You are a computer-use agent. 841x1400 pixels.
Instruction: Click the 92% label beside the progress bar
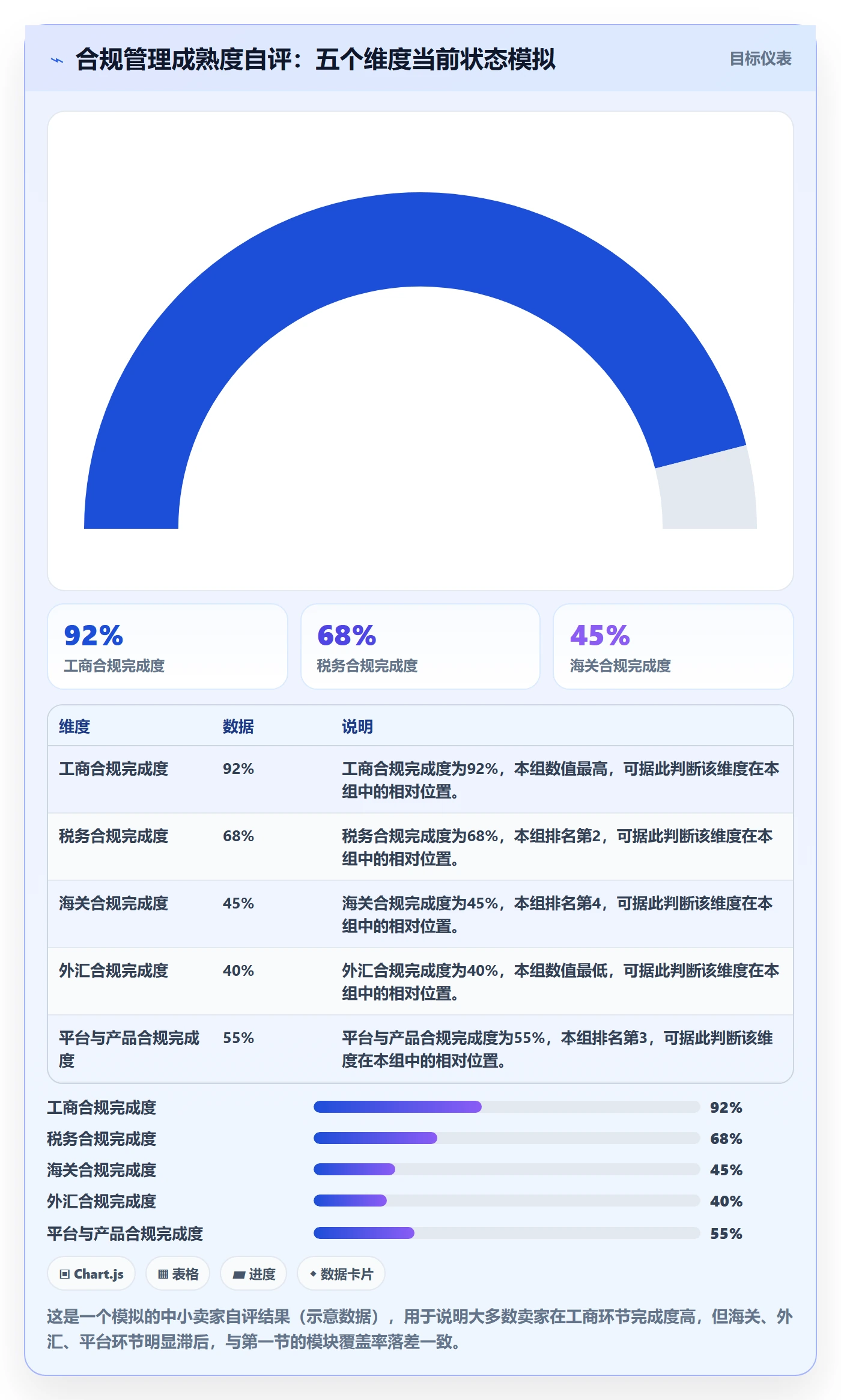(726, 1107)
